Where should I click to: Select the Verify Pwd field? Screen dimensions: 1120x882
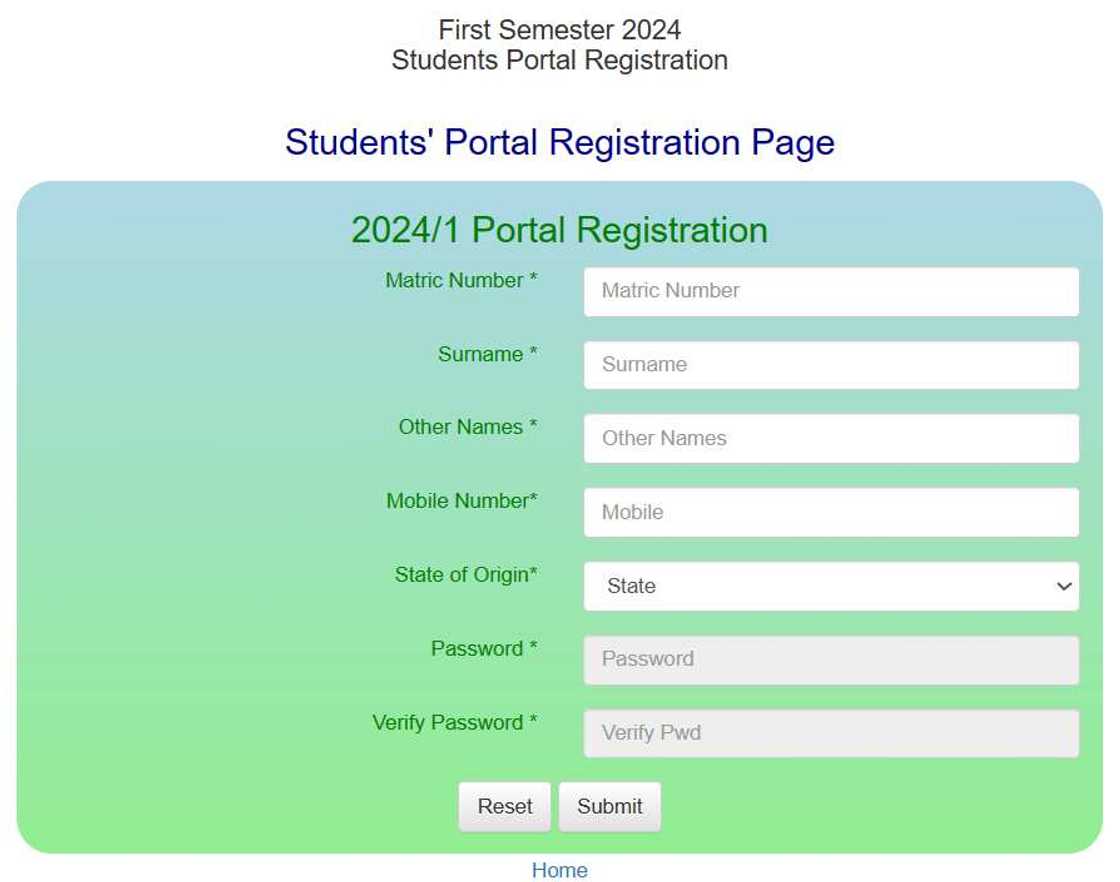point(830,732)
